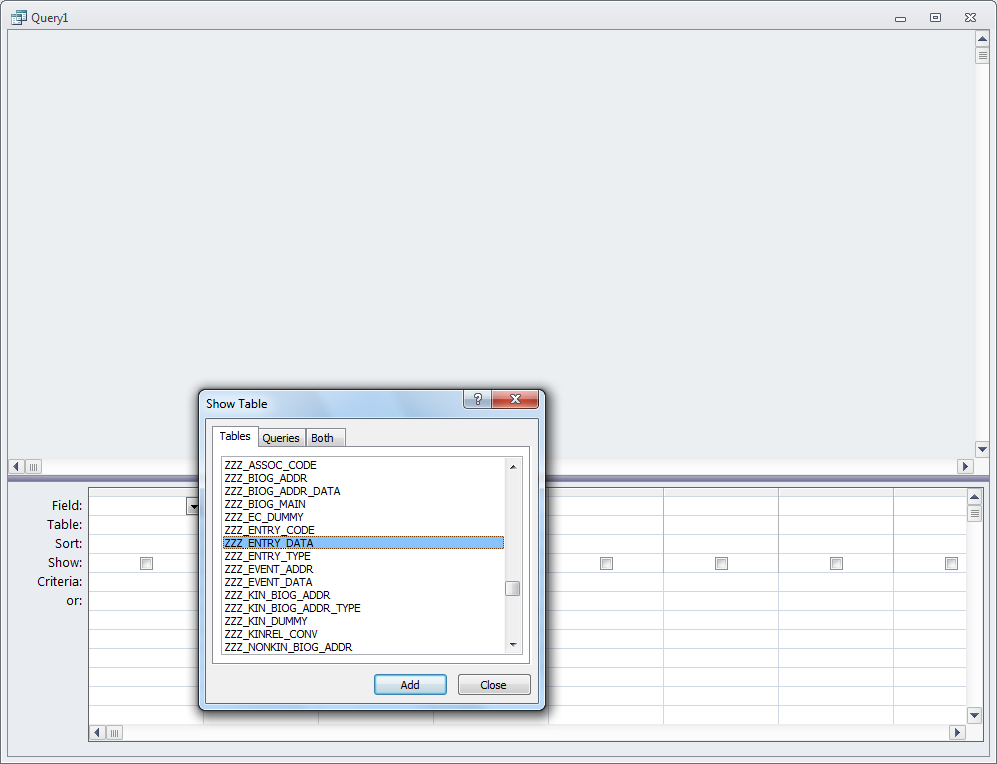The height and width of the screenshot is (764, 997).
Task: Toggle Show checkbox in first grid column
Action: point(146,563)
